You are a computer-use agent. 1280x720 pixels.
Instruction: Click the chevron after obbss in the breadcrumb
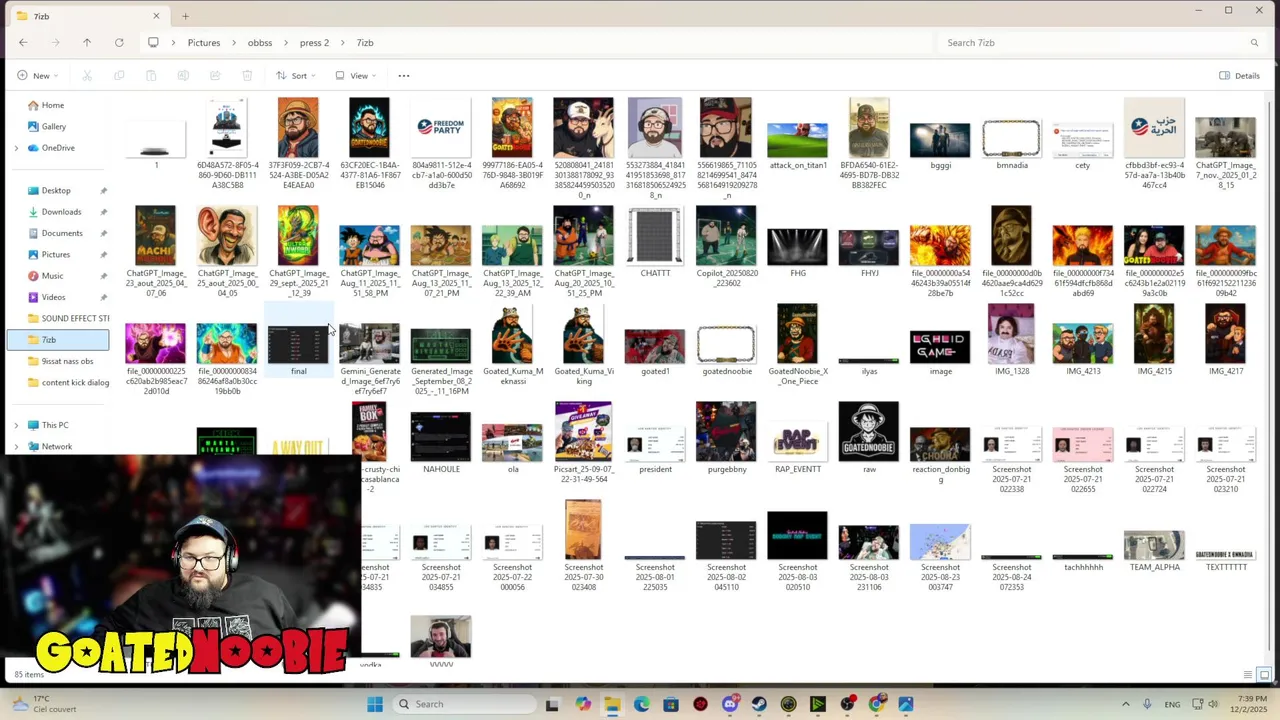(286, 43)
